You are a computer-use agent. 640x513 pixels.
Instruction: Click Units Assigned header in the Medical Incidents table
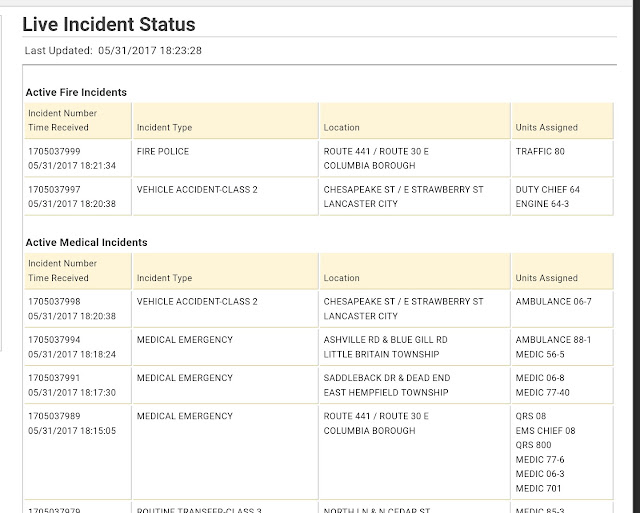[x=546, y=278]
